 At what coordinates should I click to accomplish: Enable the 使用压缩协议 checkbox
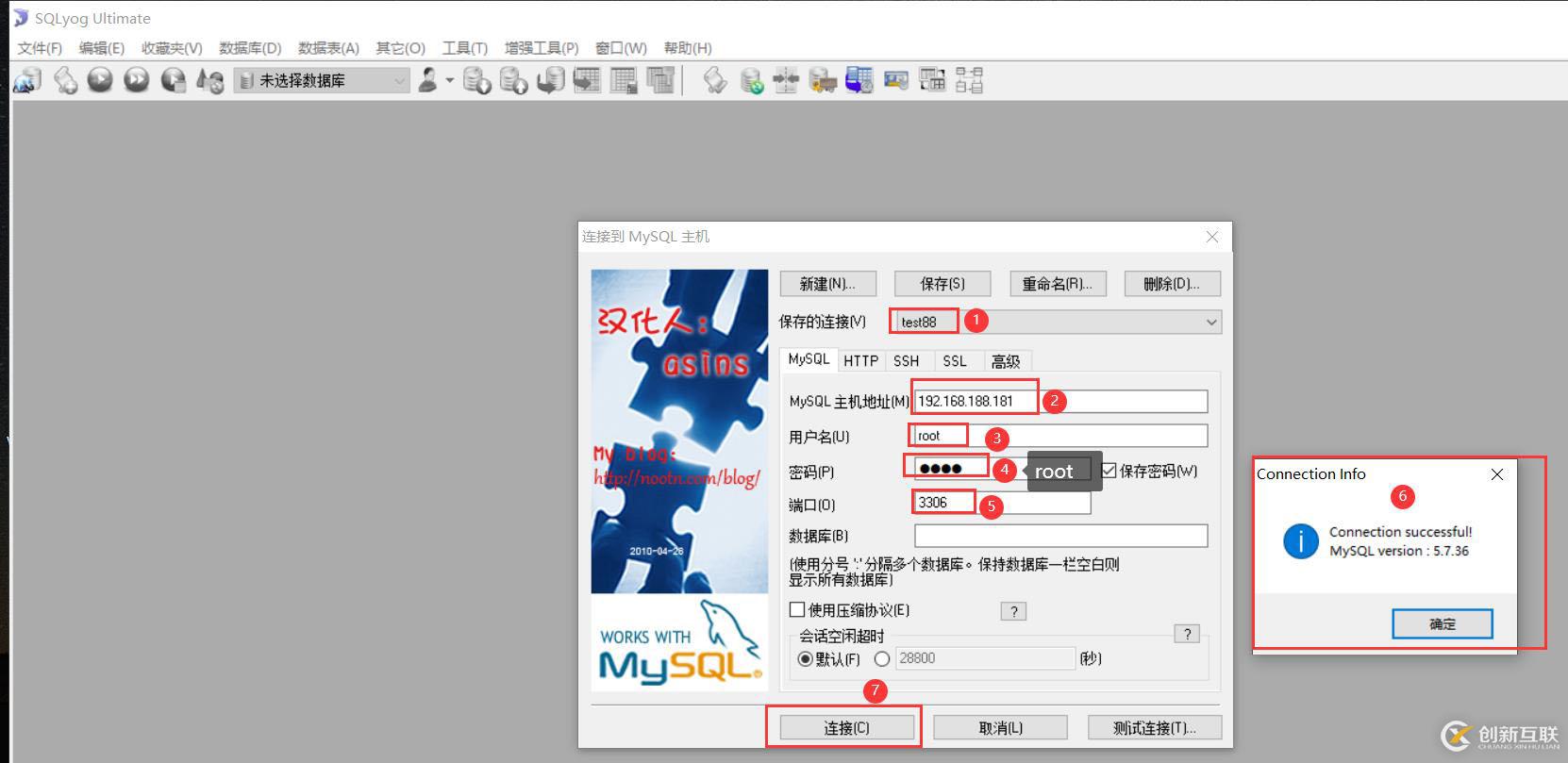797,609
